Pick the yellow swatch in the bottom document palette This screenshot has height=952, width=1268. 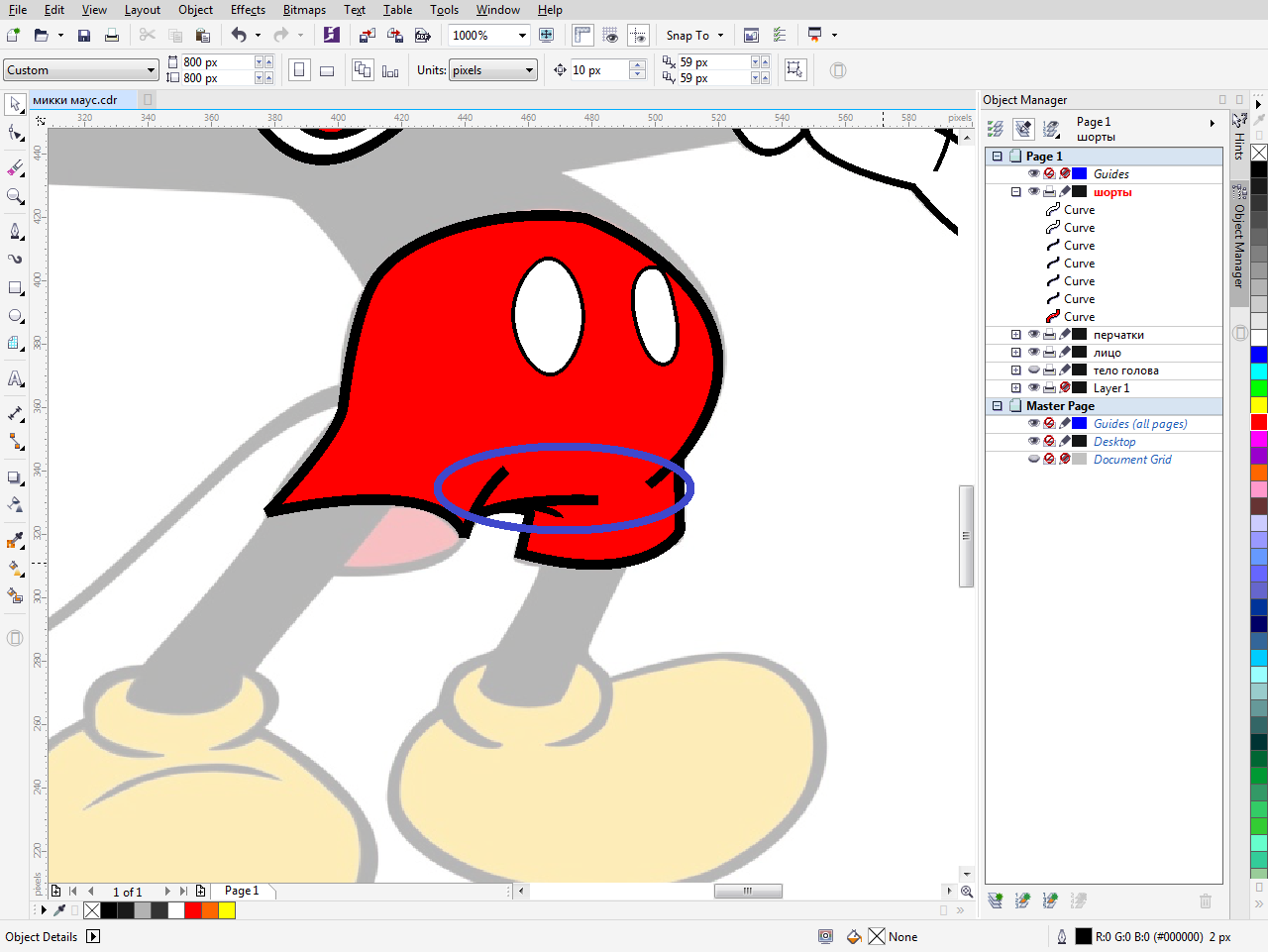[x=227, y=910]
